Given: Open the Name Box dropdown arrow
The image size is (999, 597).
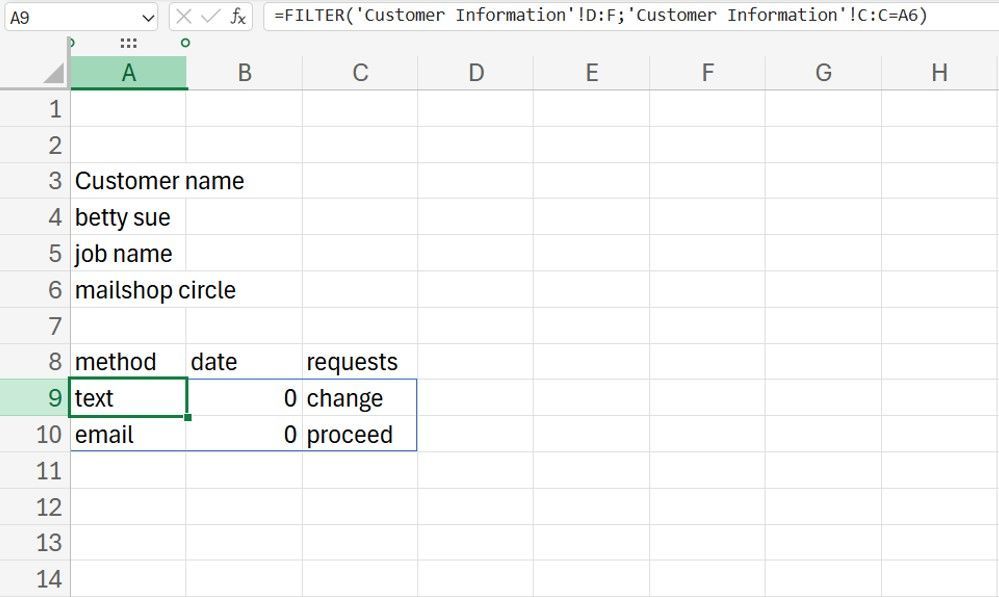Looking at the screenshot, I should [x=149, y=17].
